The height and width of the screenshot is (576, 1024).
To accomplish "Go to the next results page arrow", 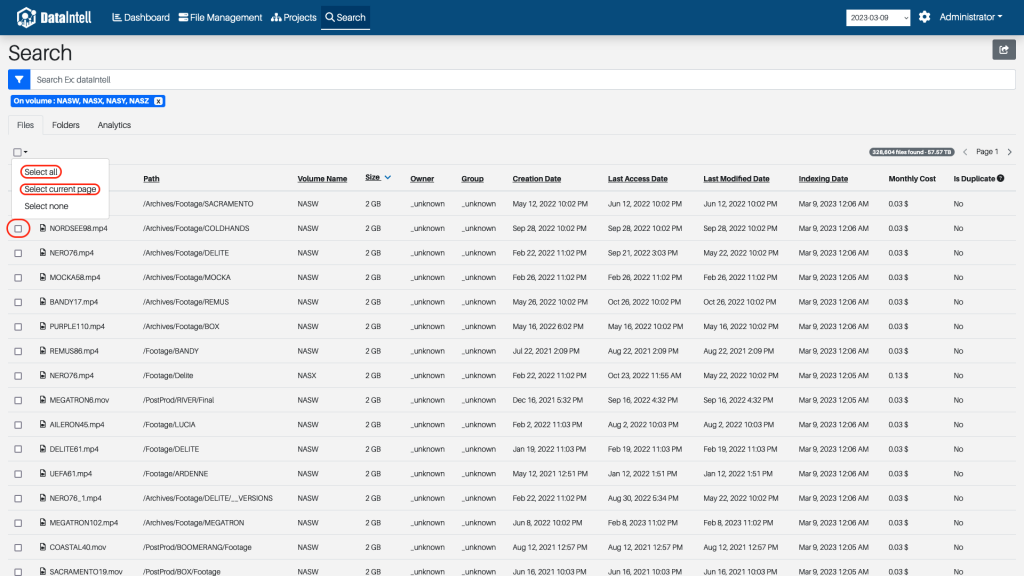I will coord(1010,152).
